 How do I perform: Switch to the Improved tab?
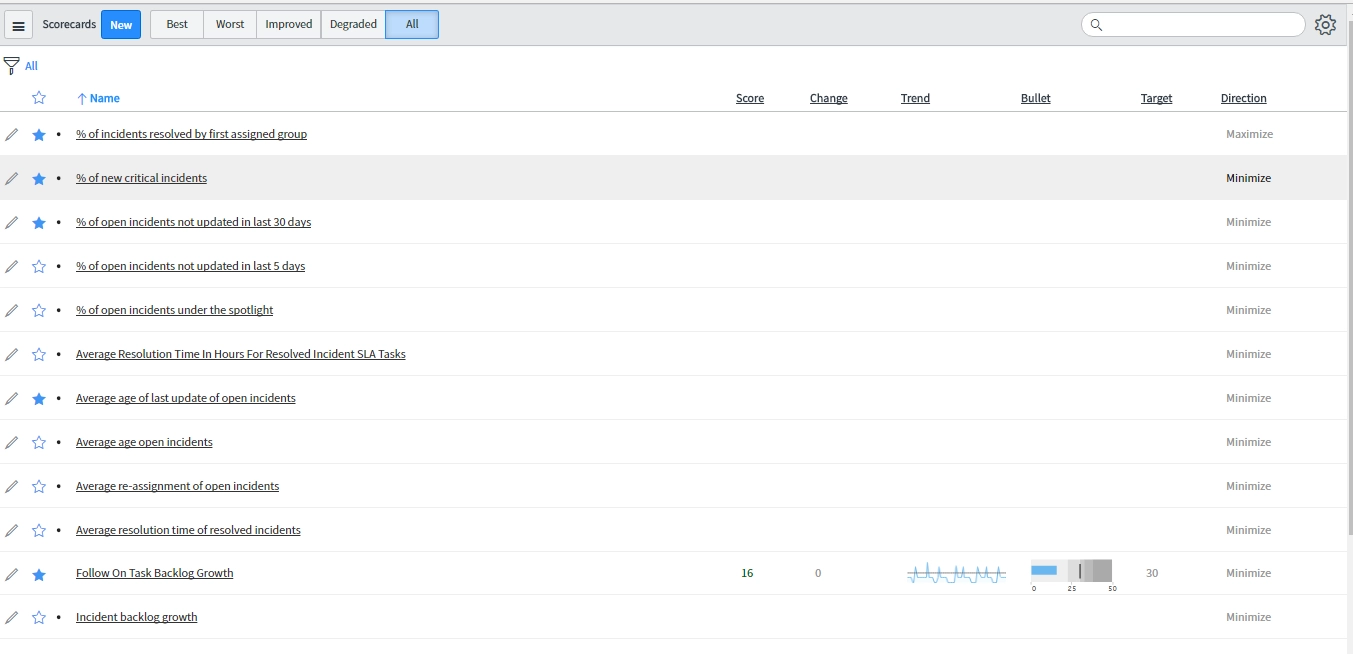pyautogui.click(x=288, y=25)
